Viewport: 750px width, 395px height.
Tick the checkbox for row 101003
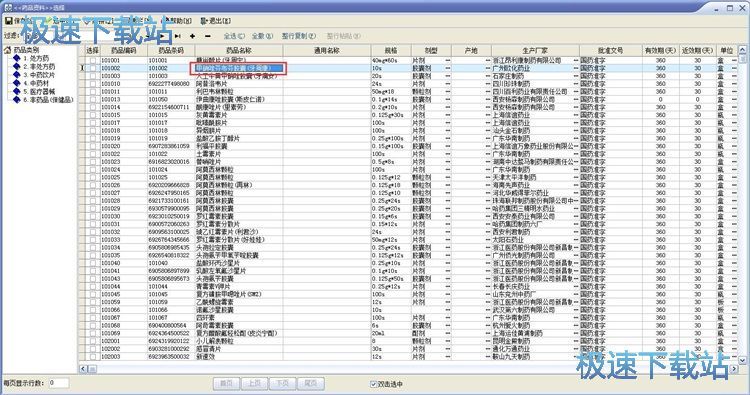[93, 76]
